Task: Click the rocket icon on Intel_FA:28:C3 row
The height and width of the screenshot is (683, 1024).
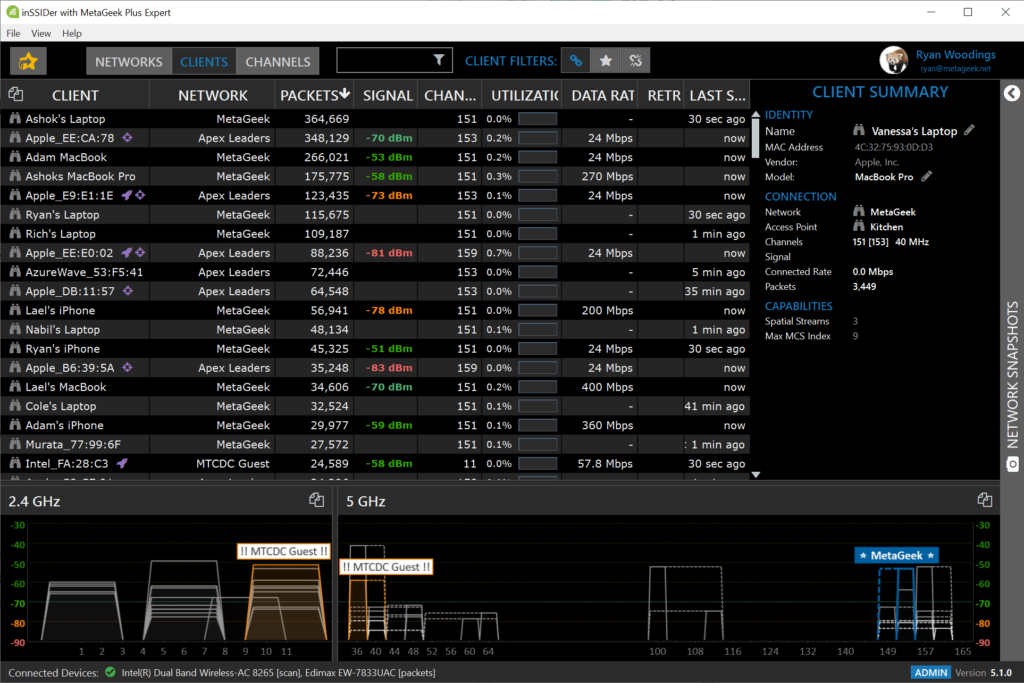Action: click(x=121, y=463)
